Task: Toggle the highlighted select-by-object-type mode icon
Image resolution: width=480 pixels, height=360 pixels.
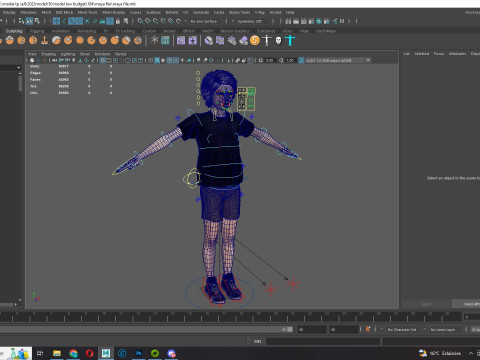Action: tap(29, 21)
